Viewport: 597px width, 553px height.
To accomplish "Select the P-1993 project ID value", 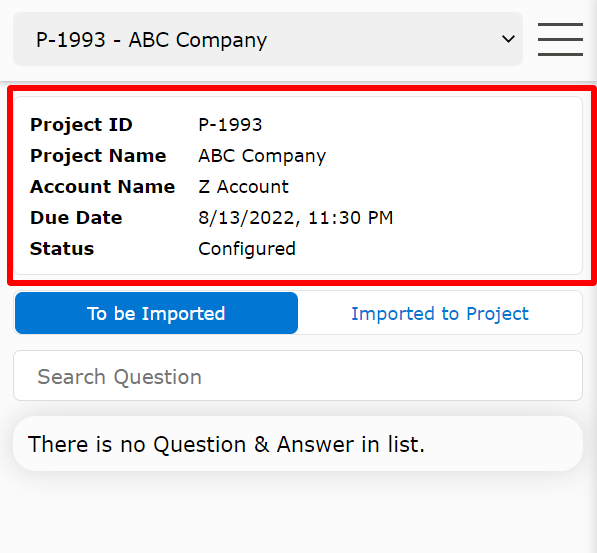I will pos(230,125).
